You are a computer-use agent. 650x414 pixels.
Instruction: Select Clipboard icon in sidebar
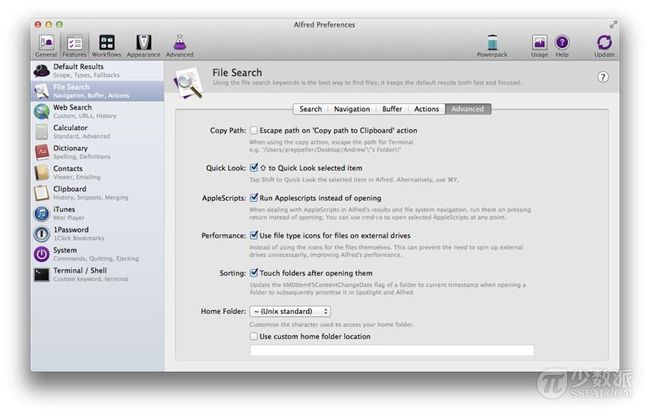41,193
